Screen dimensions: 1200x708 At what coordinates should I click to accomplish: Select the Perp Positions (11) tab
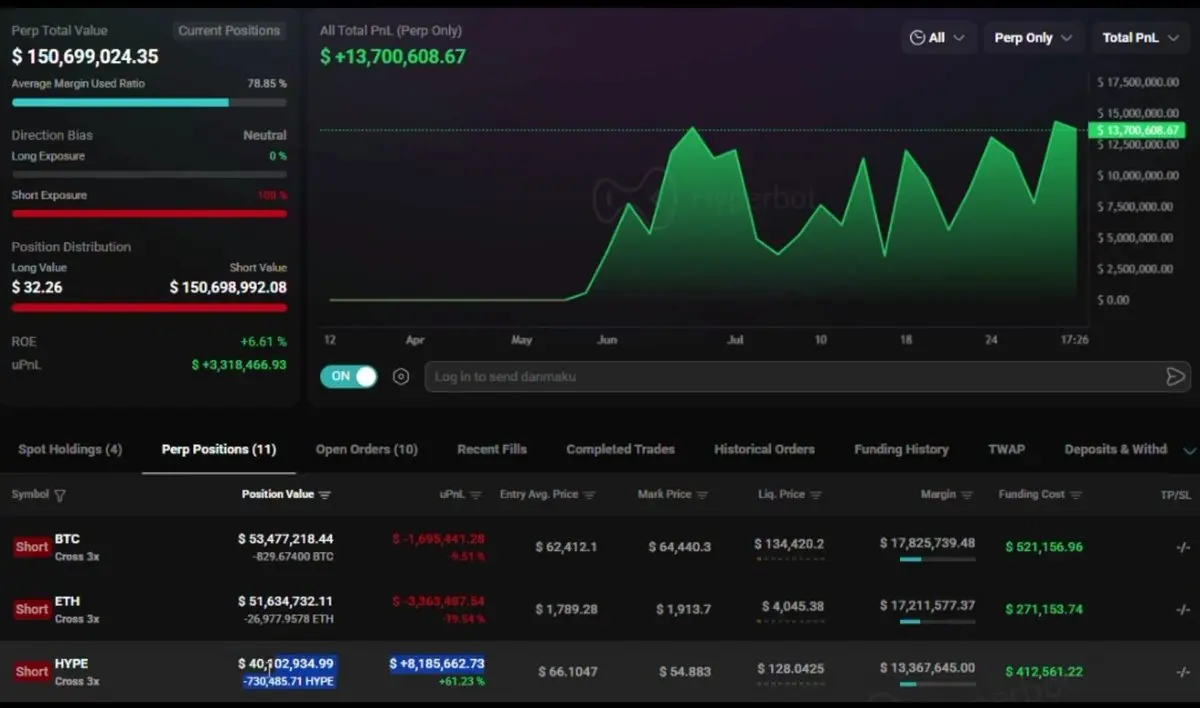pos(219,449)
